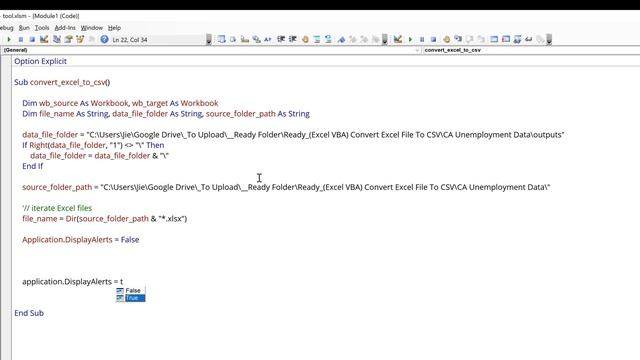This screenshot has width=640, height=360.
Task: Click the Quick Watch icon
Action: pos(529,40)
